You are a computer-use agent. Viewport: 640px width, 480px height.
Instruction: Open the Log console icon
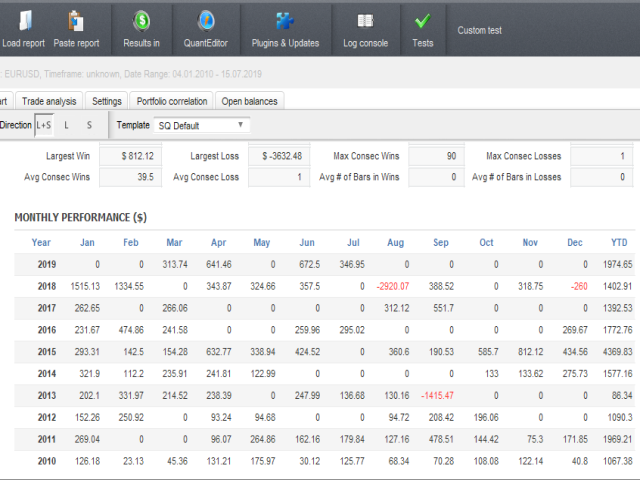pyautogui.click(x=365, y=20)
